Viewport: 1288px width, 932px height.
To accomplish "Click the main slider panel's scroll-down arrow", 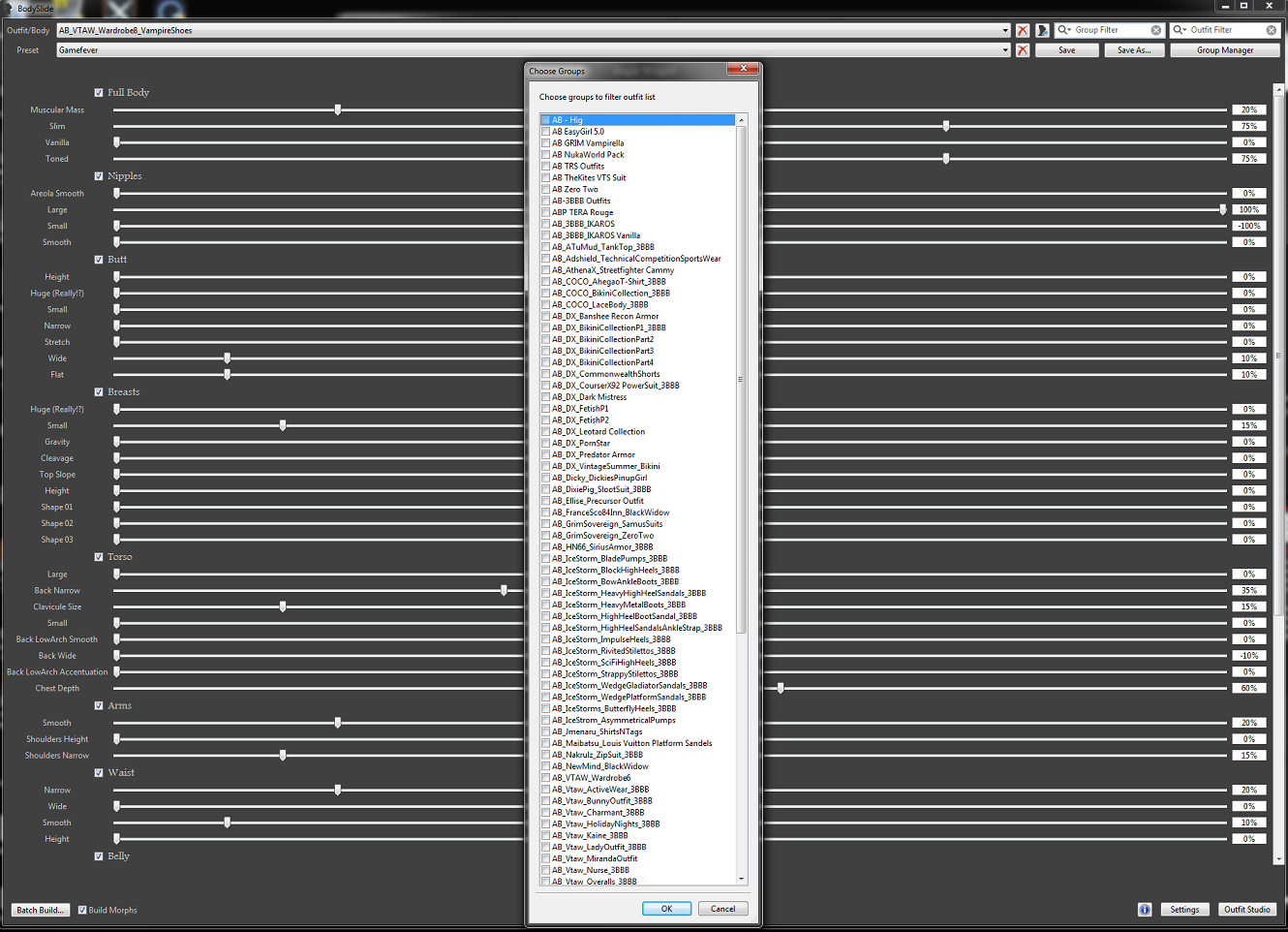I will point(1279,858).
